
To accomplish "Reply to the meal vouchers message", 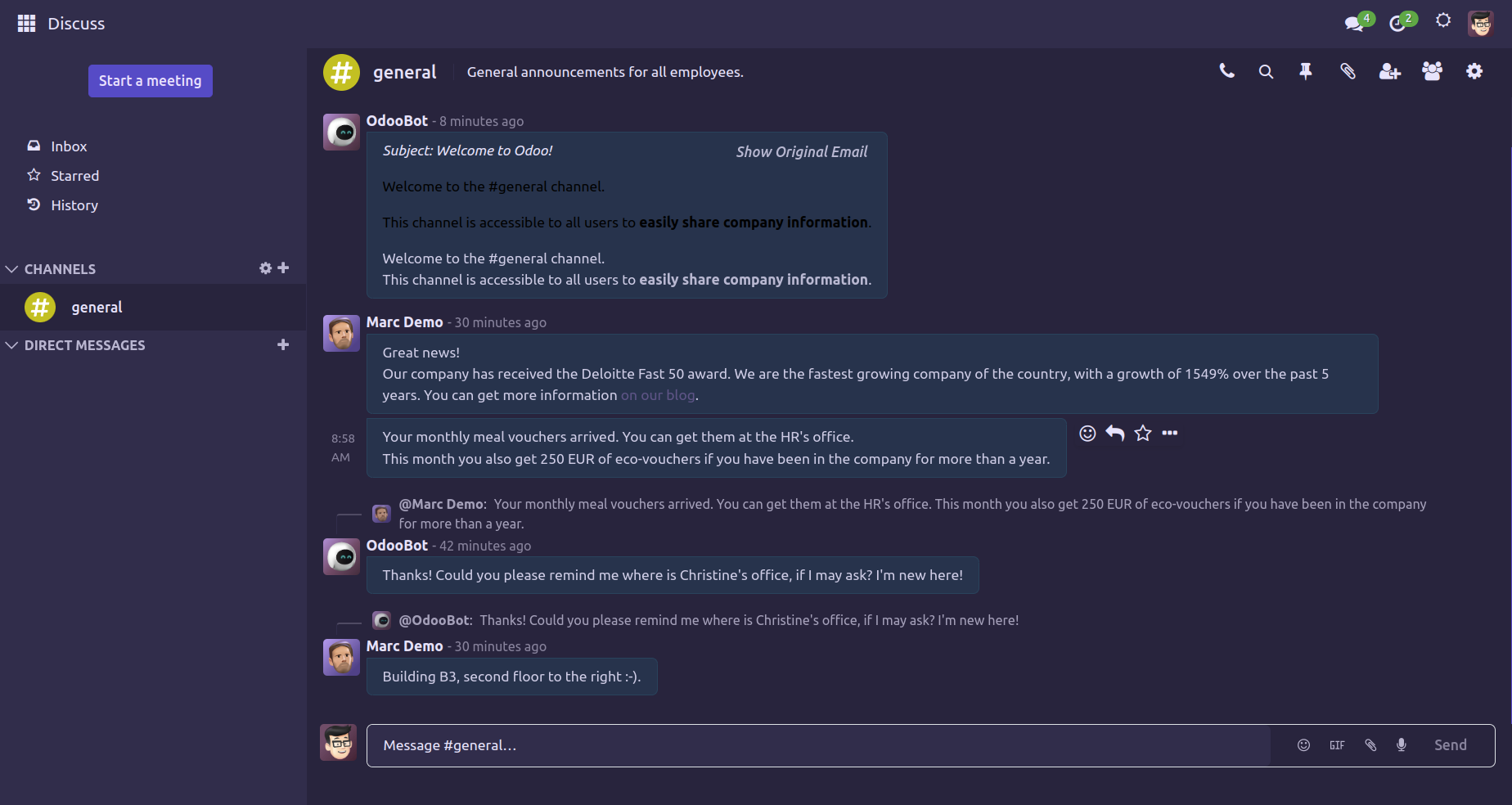I will coord(1115,434).
